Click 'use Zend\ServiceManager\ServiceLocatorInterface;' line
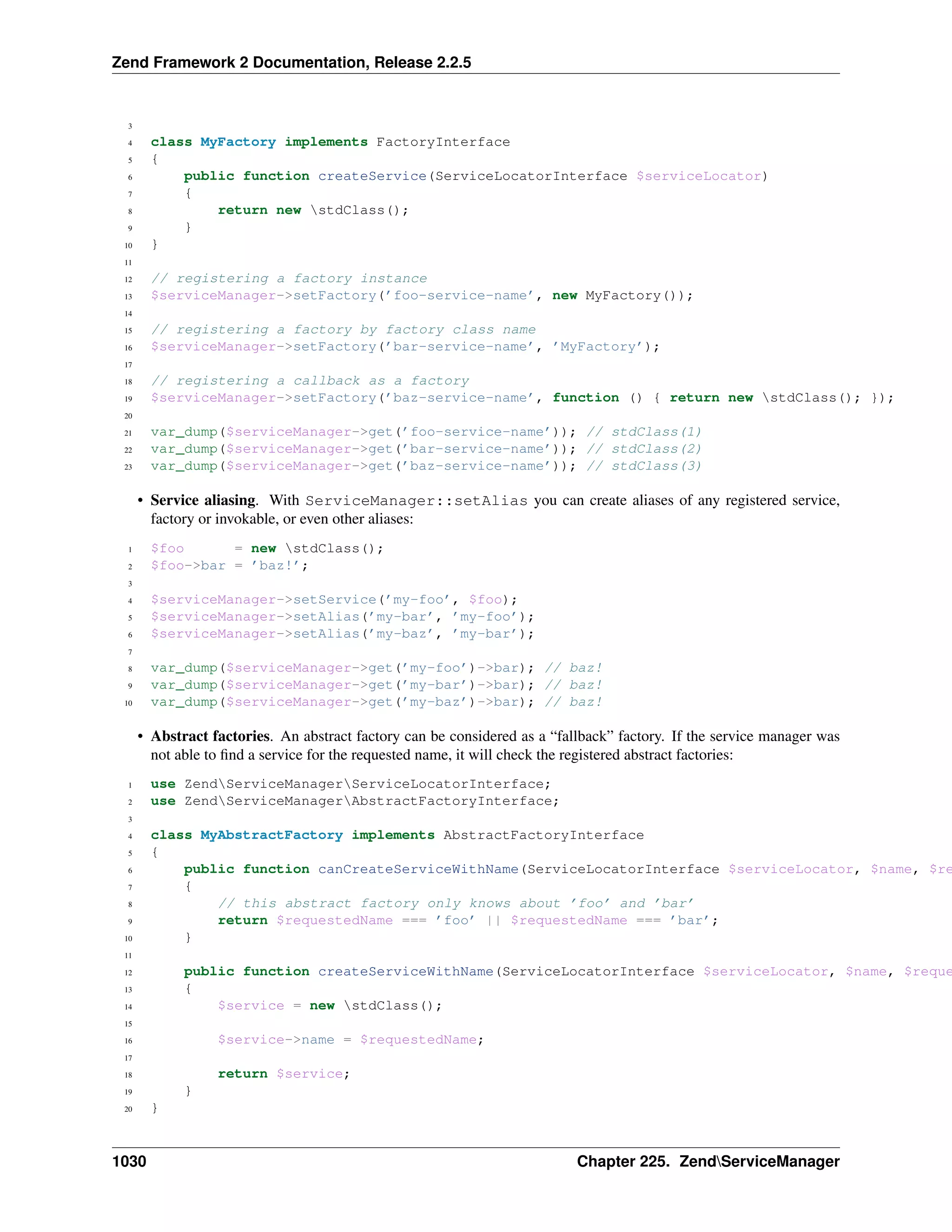This screenshot has height=1232, width=952. (350, 784)
